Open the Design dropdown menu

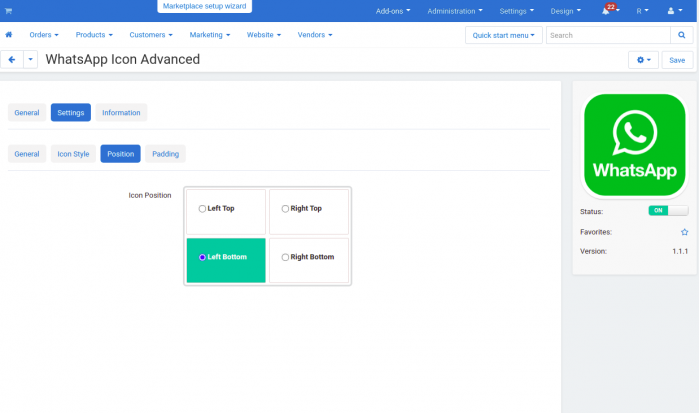pyautogui.click(x=566, y=11)
